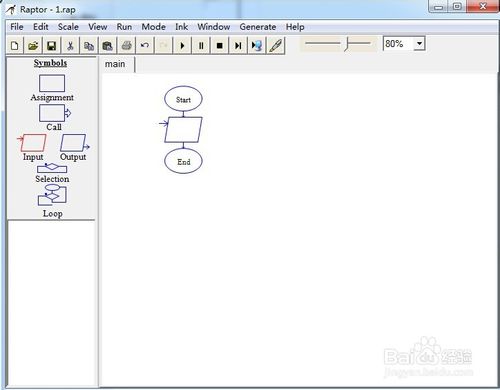Toggle the ink pen tool
Image resolution: width=500 pixels, height=390 pixels.
tap(276, 45)
